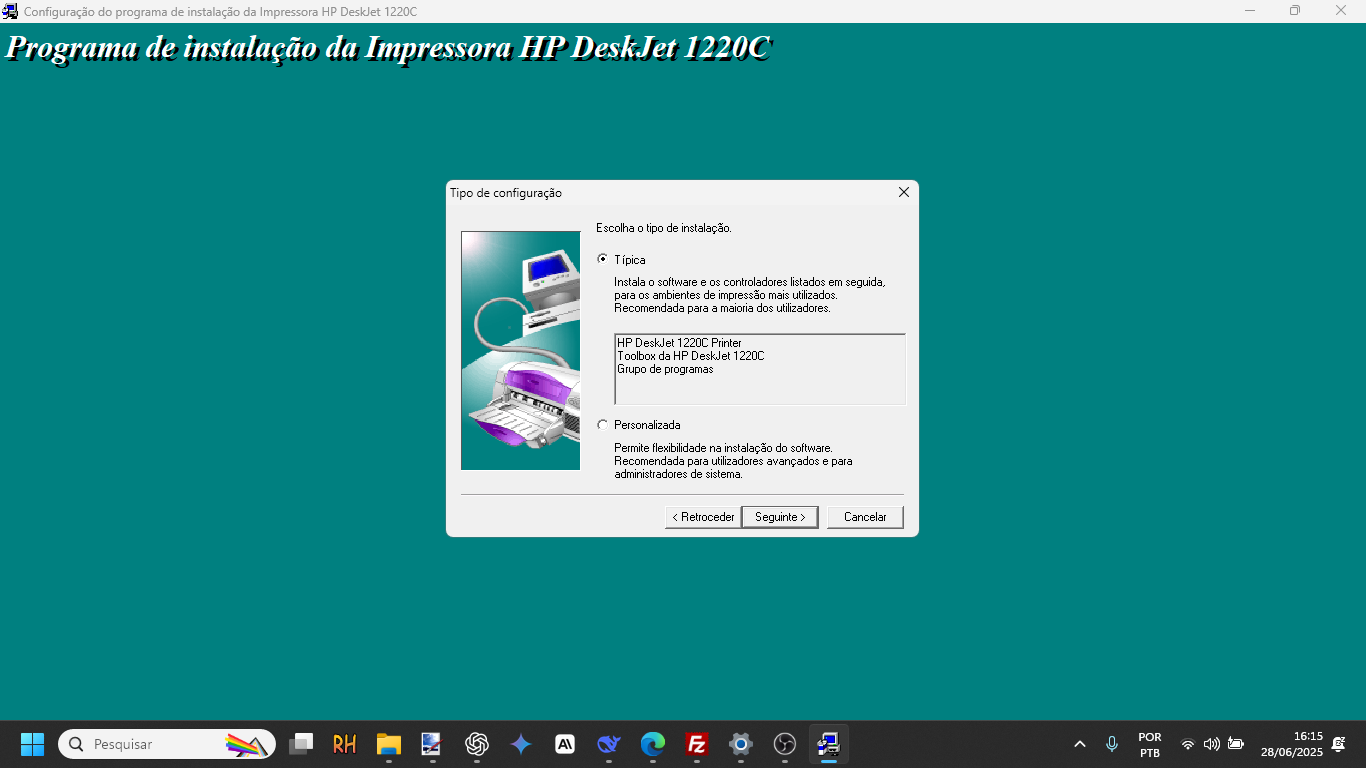Minimize the HP installer window
Image resolution: width=1366 pixels, height=768 pixels.
[1250, 11]
